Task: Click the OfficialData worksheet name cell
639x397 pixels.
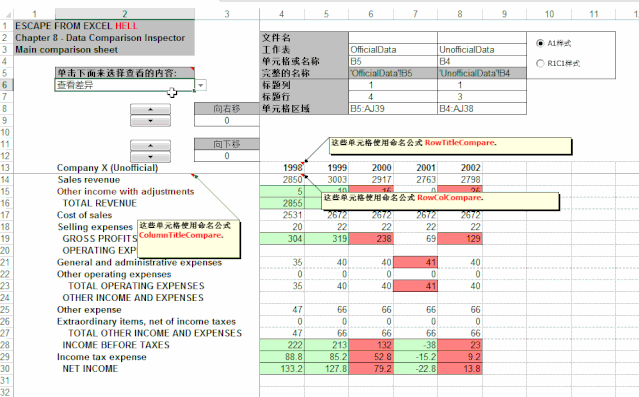Action: coord(393,50)
